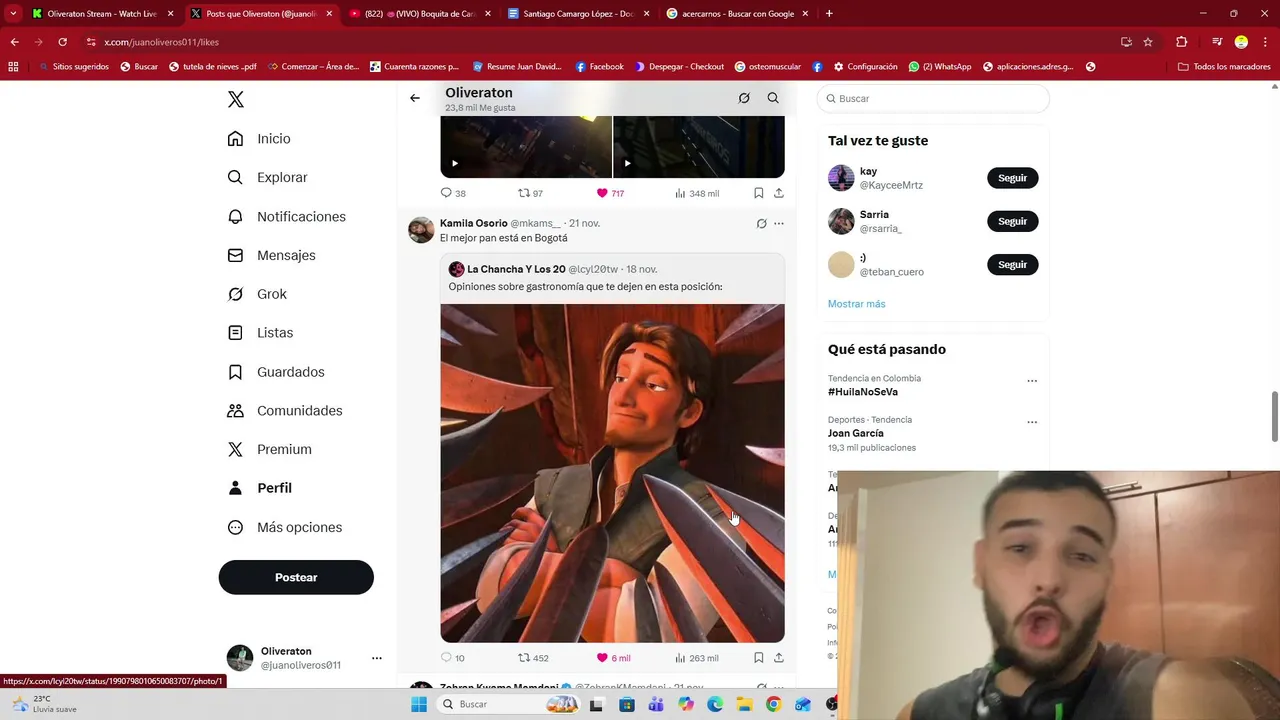The width and height of the screenshot is (1280, 720).
Task: Open the Flynn Rider knives image
Action: click(612, 473)
